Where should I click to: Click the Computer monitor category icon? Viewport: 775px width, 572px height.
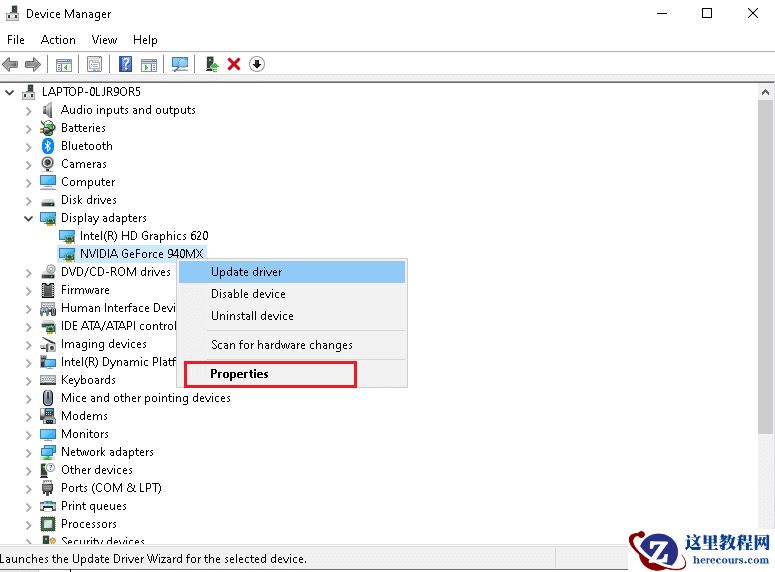pos(47,182)
